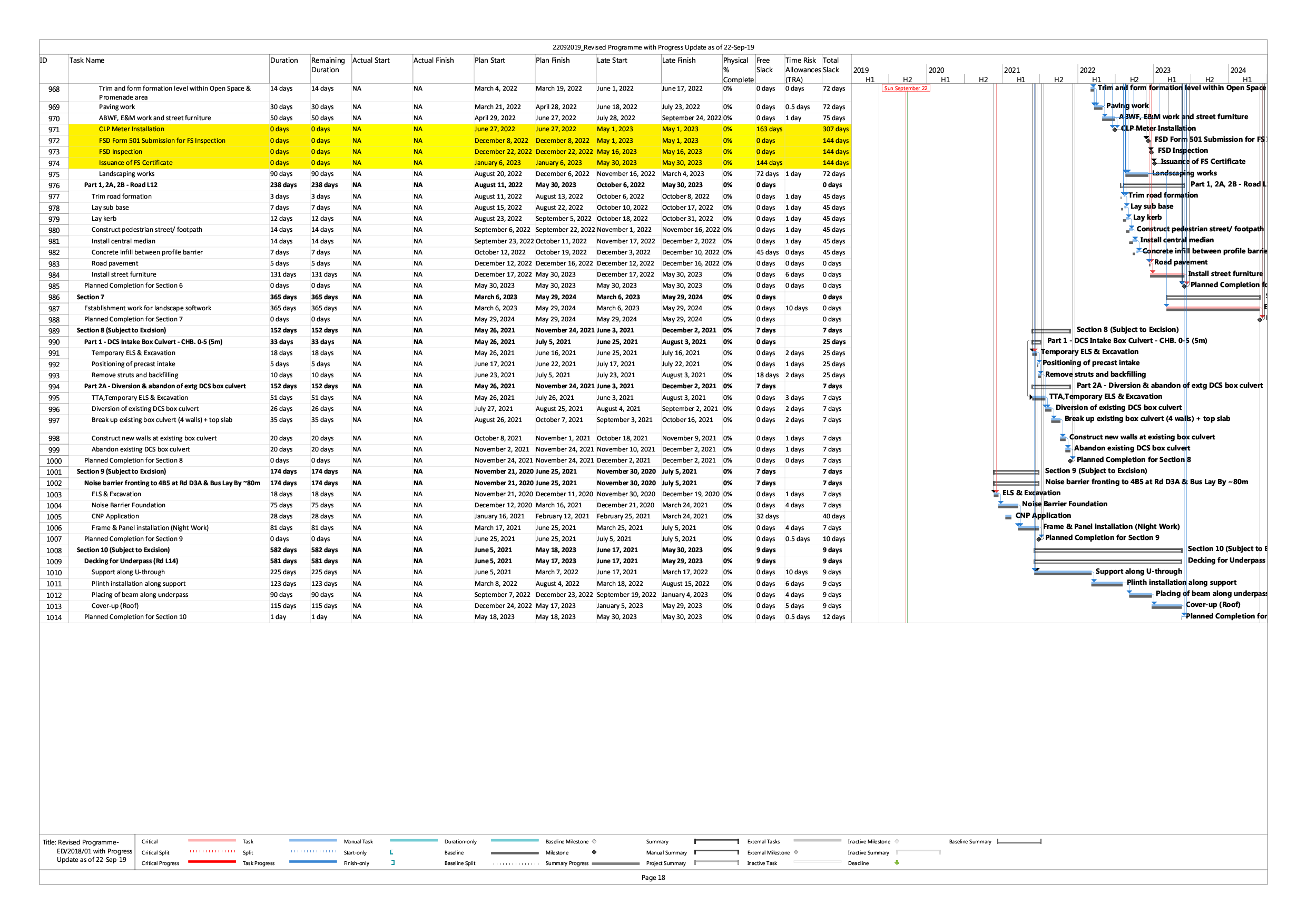The width and height of the screenshot is (1307, 924).
Task: Click the Milestone black diamond in legend
Action: (594, 852)
